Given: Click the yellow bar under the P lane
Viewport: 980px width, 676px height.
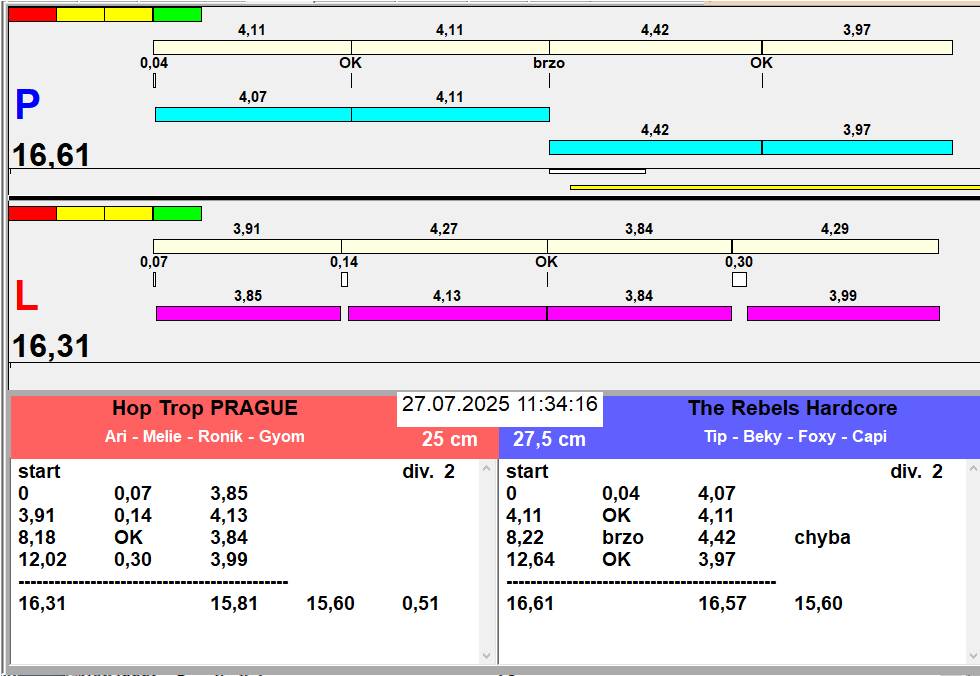Looking at the screenshot, I should [775, 187].
